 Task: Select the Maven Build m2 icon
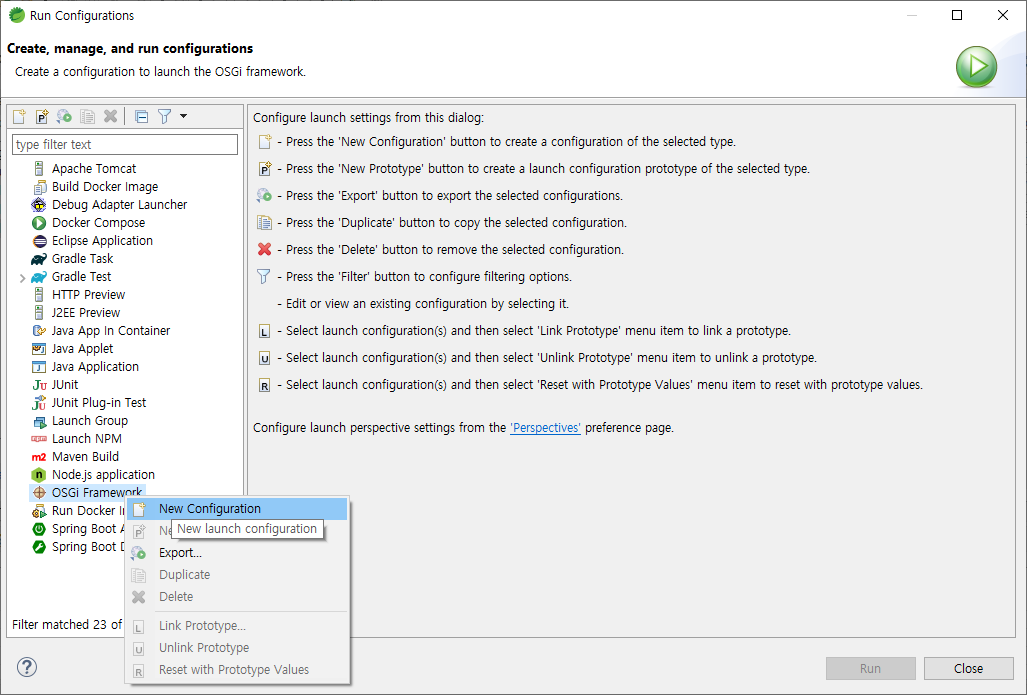click(x=39, y=457)
